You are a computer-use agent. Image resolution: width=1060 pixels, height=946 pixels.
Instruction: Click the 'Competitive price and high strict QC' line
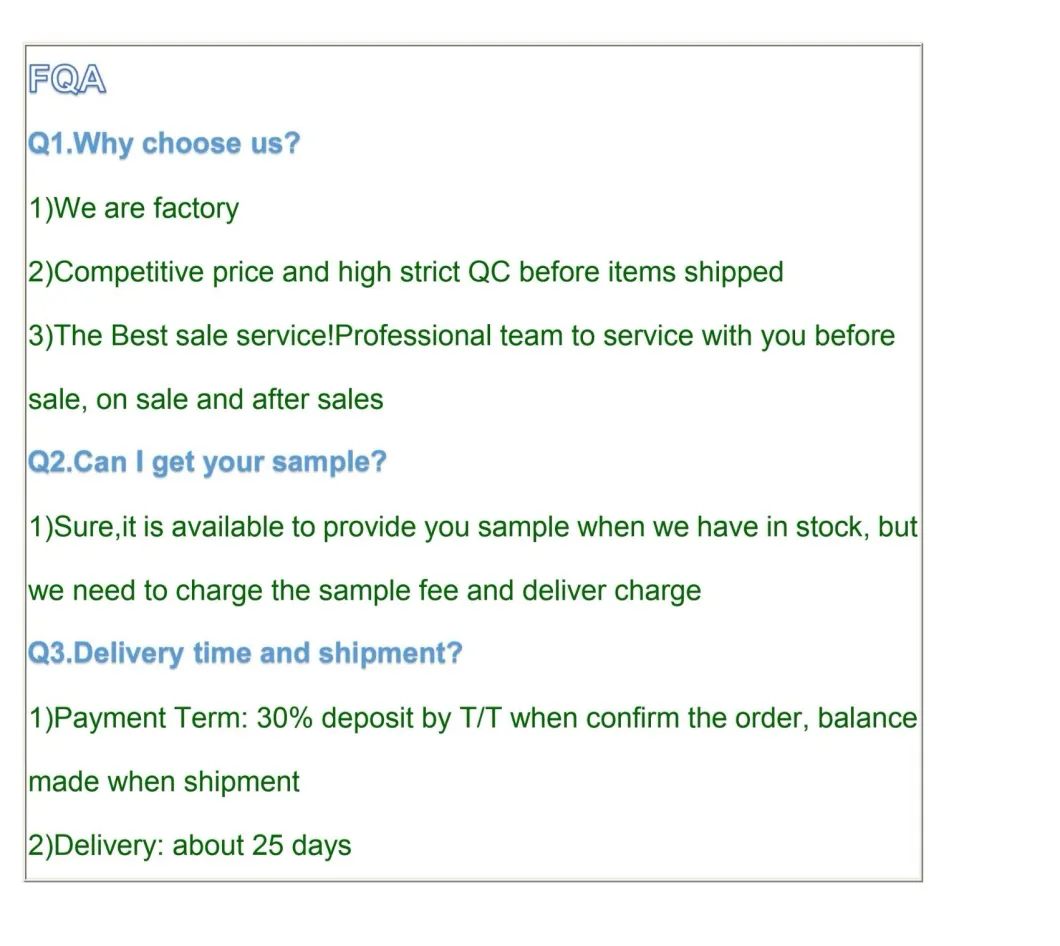coord(406,273)
